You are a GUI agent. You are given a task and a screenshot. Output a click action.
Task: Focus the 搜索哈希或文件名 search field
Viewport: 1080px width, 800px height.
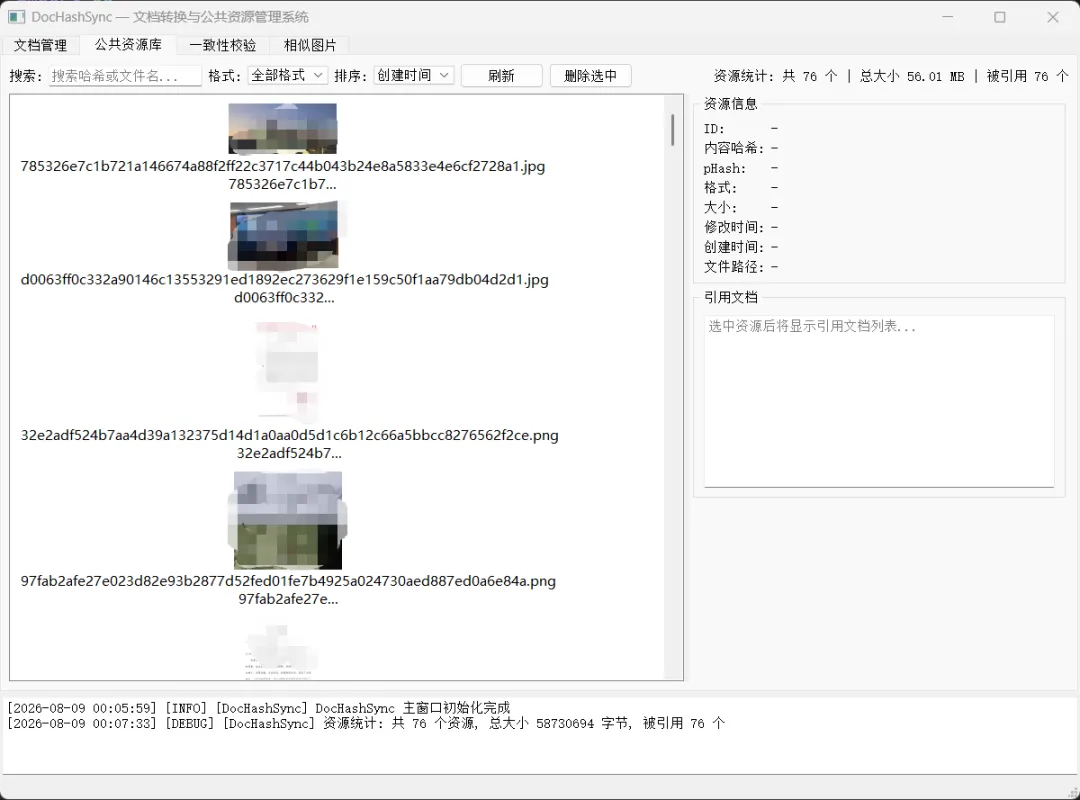pos(125,76)
